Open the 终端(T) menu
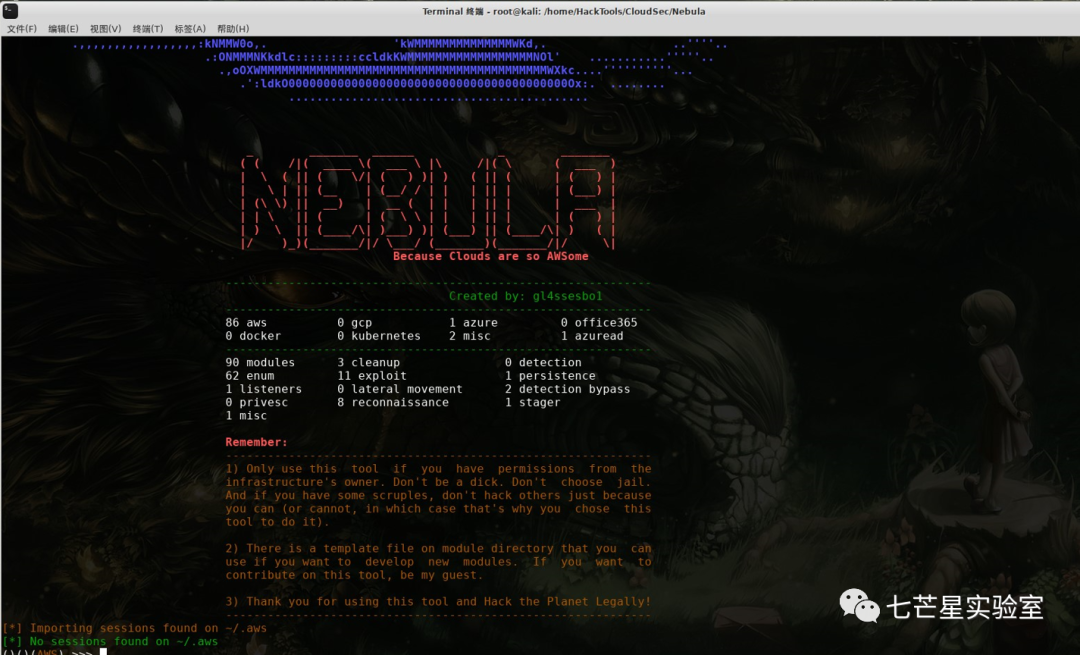The height and width of the screenshot is (655, 1080). point(147,29)
